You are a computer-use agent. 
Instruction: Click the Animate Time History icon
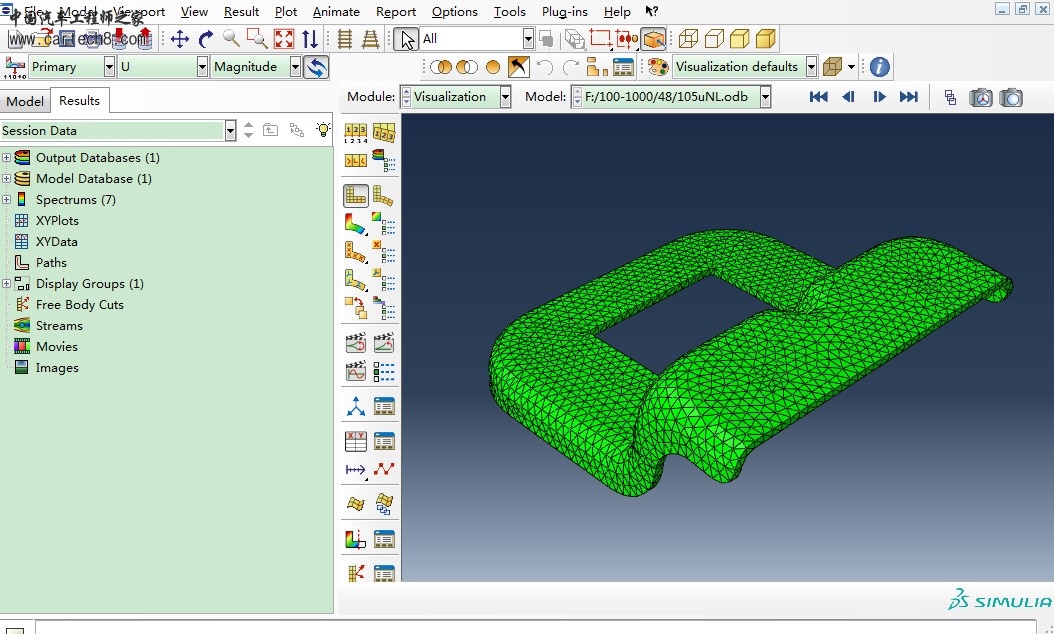point(355,372)
